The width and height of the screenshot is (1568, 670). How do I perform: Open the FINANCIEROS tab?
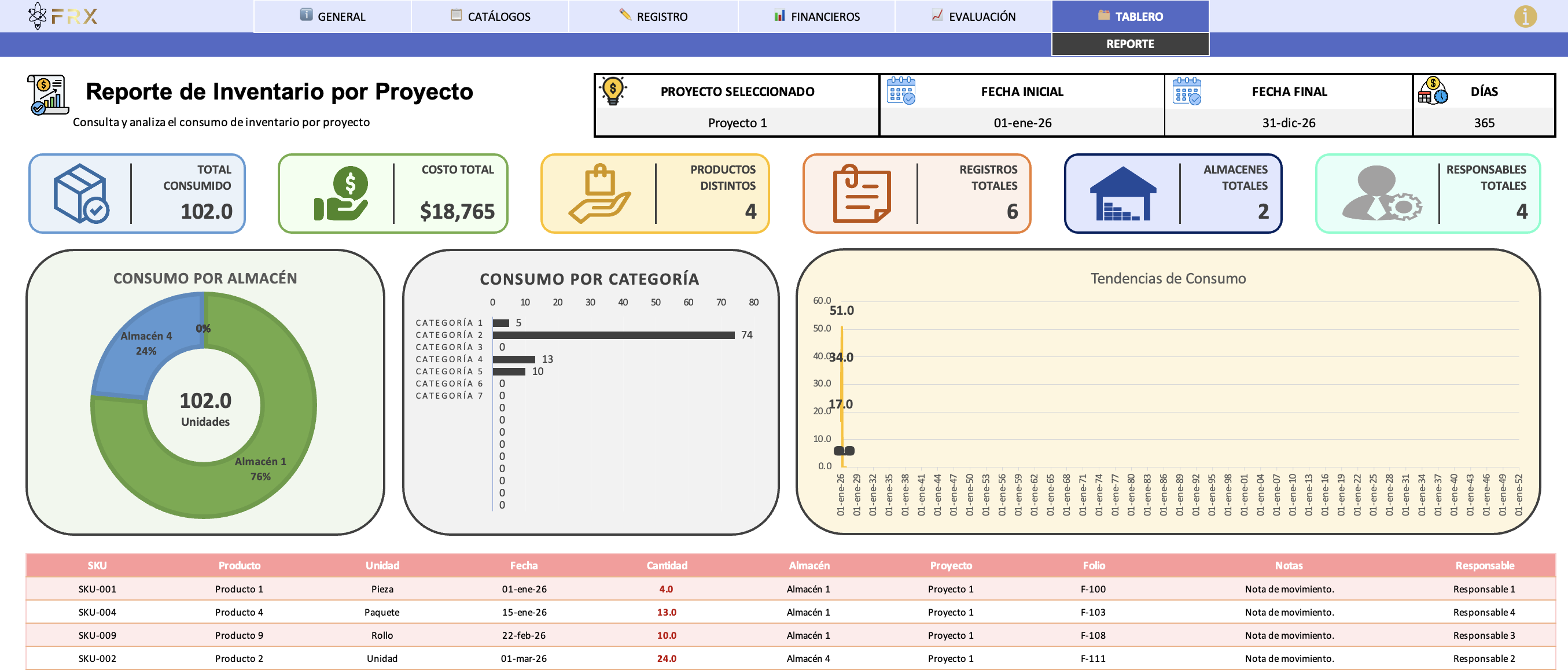click(x=816, y=16)
